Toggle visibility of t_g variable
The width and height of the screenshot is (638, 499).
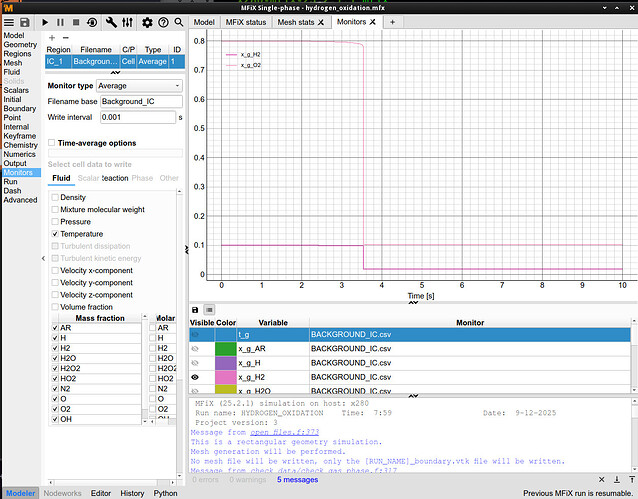tap(195, 335)
